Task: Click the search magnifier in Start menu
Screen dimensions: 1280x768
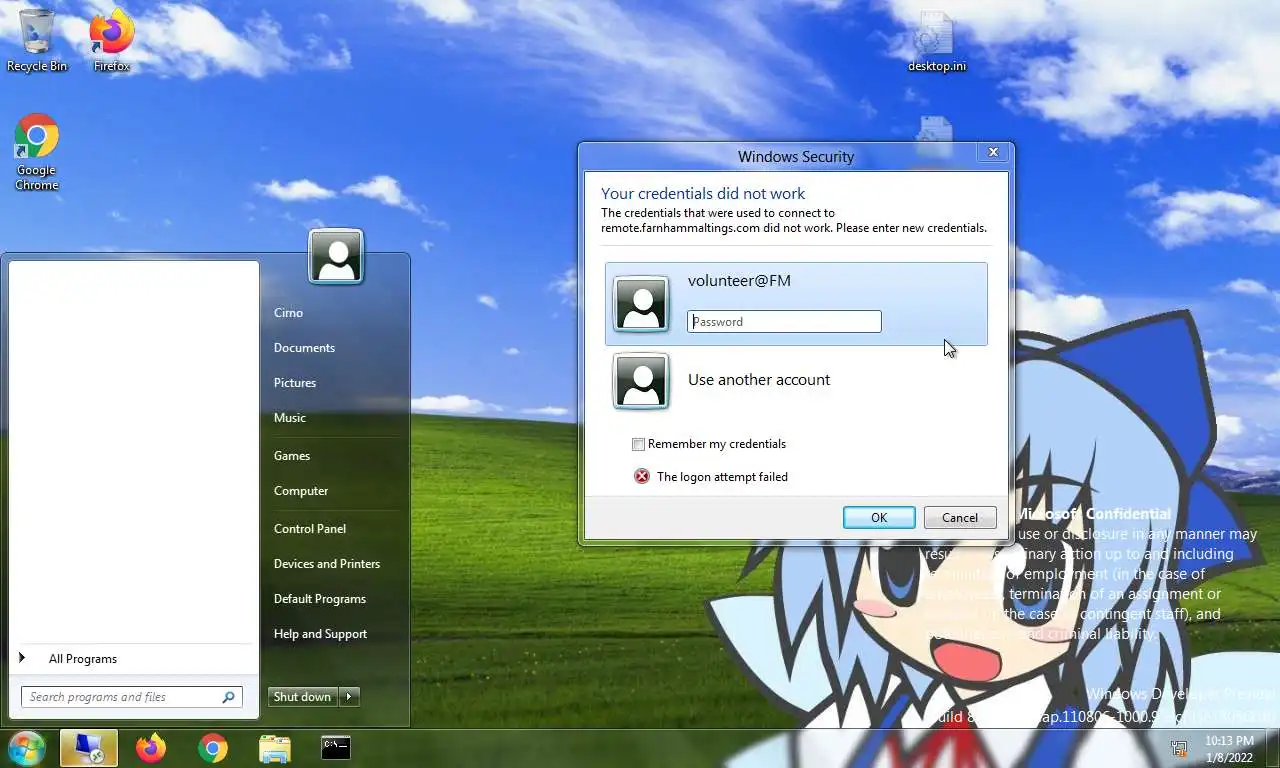Action: 228,697
